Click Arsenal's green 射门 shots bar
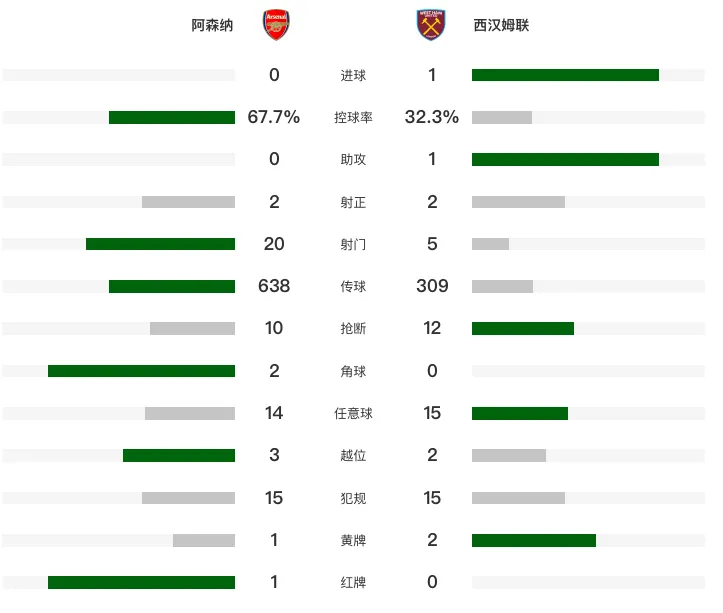The height and width of the screenshot is (613, 723). (x=160, y=244)
